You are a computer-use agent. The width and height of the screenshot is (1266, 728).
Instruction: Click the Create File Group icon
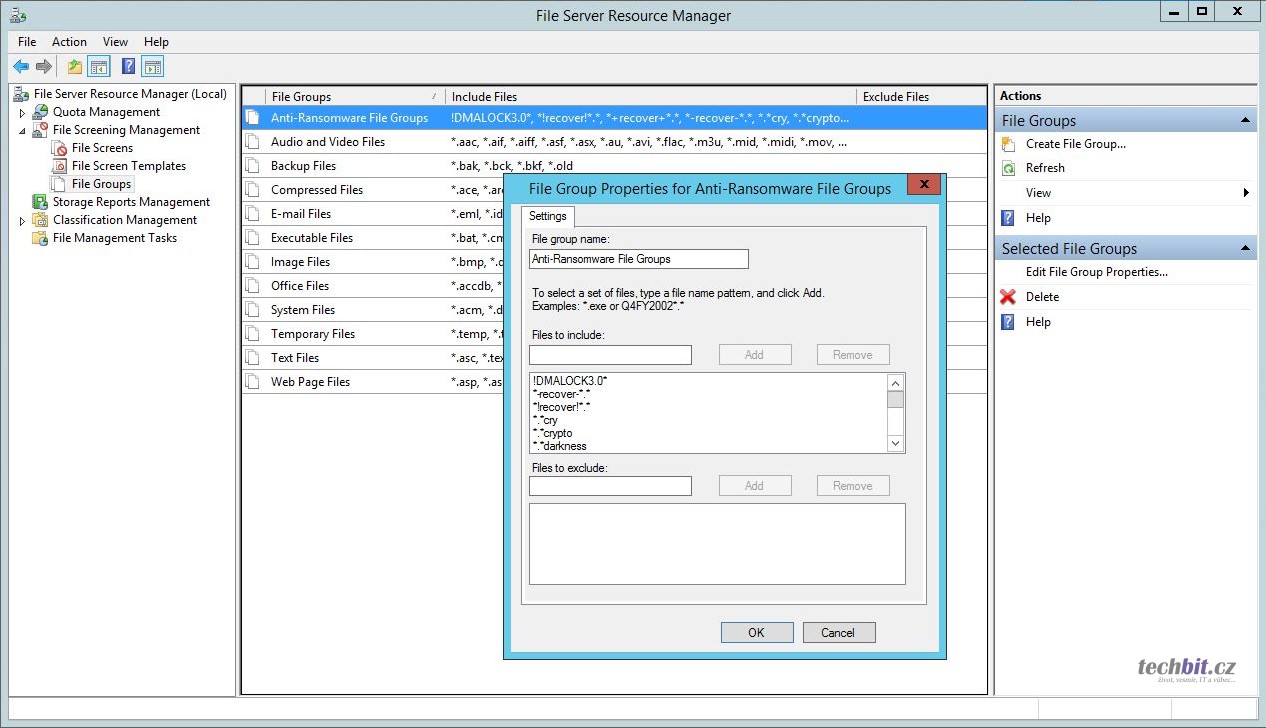[x=1008, y=144]
